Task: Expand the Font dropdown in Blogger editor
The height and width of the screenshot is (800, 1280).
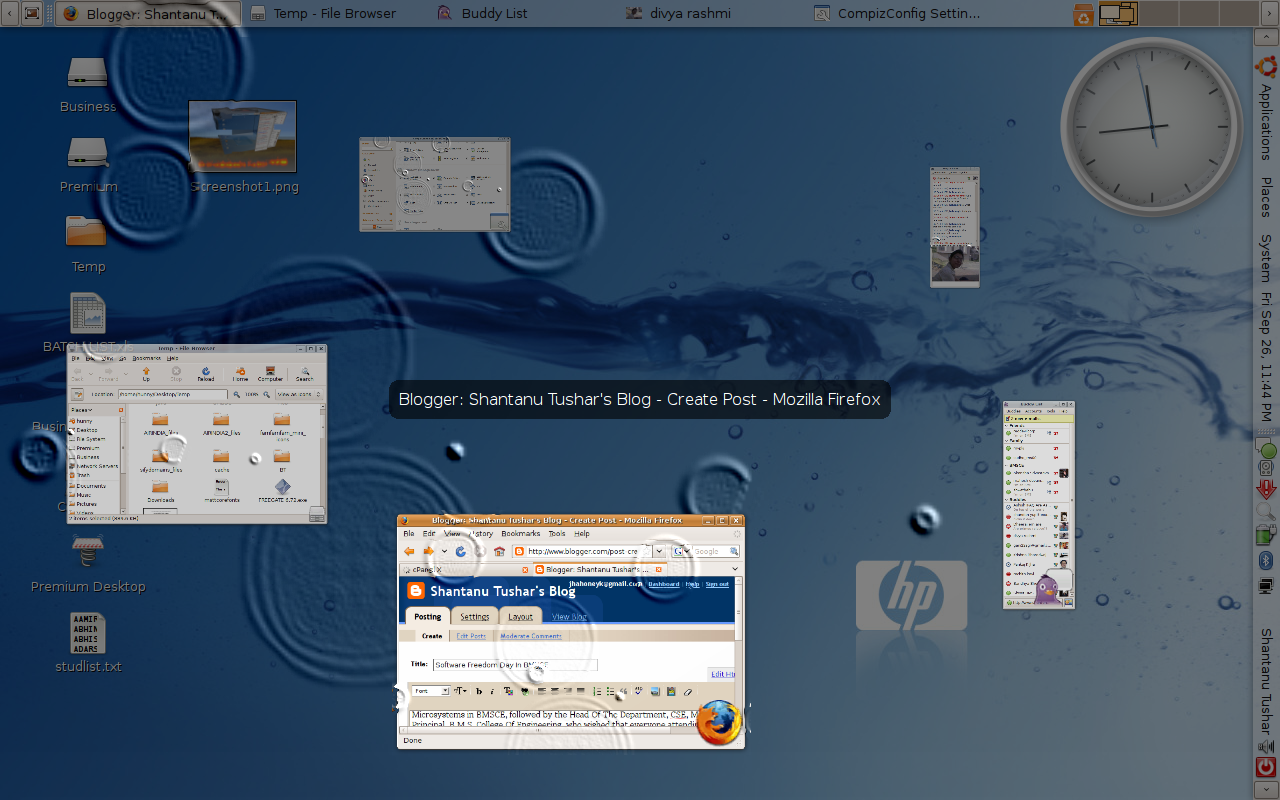Action: pos(445,691)
